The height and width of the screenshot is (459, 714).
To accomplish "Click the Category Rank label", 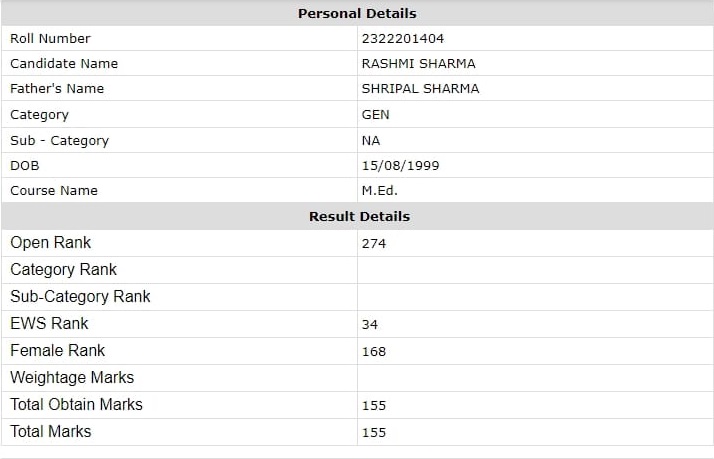I will 63,270.
